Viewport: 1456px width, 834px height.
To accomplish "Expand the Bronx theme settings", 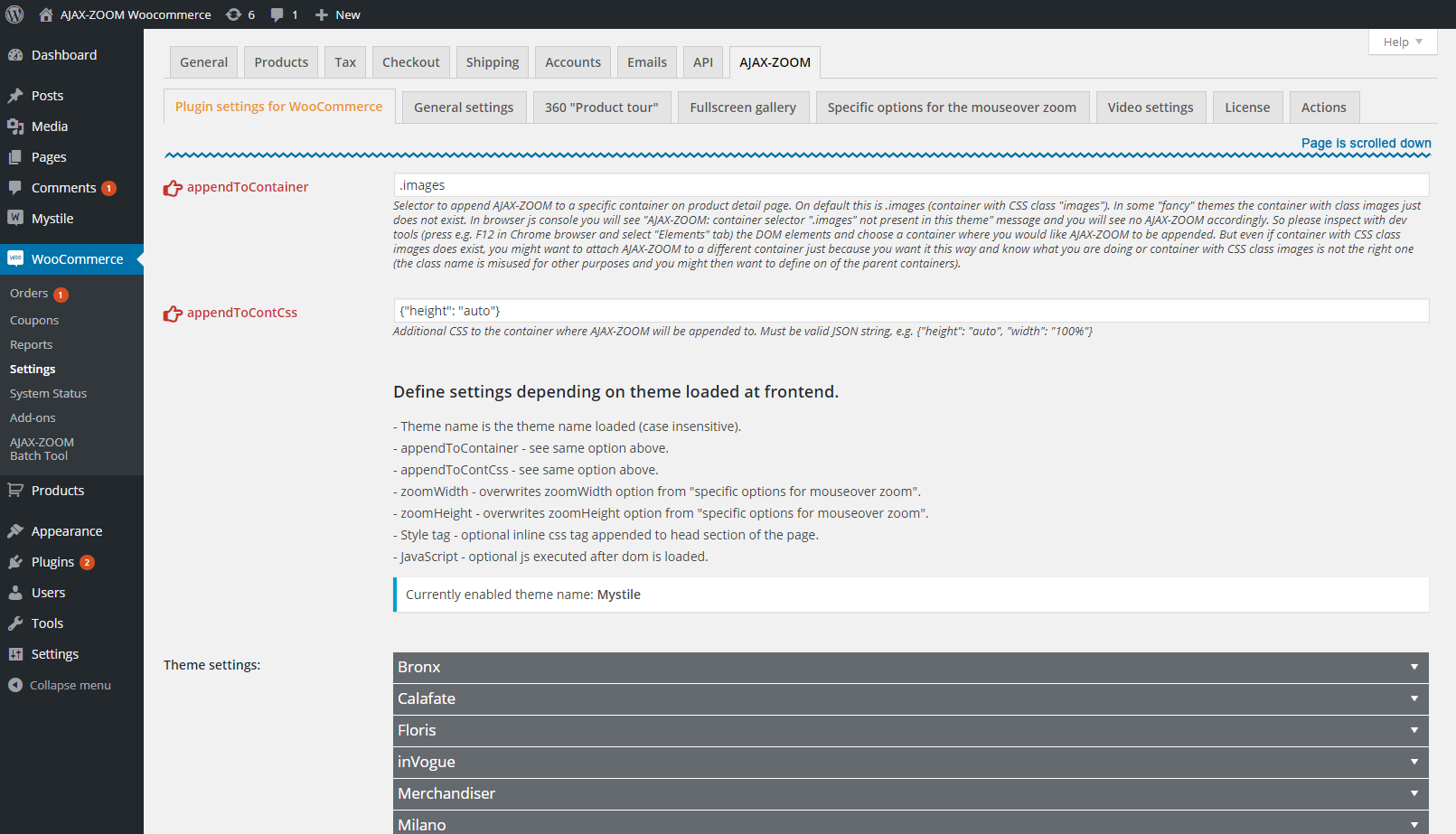I will pyautogui.click(x=910, y=667).
